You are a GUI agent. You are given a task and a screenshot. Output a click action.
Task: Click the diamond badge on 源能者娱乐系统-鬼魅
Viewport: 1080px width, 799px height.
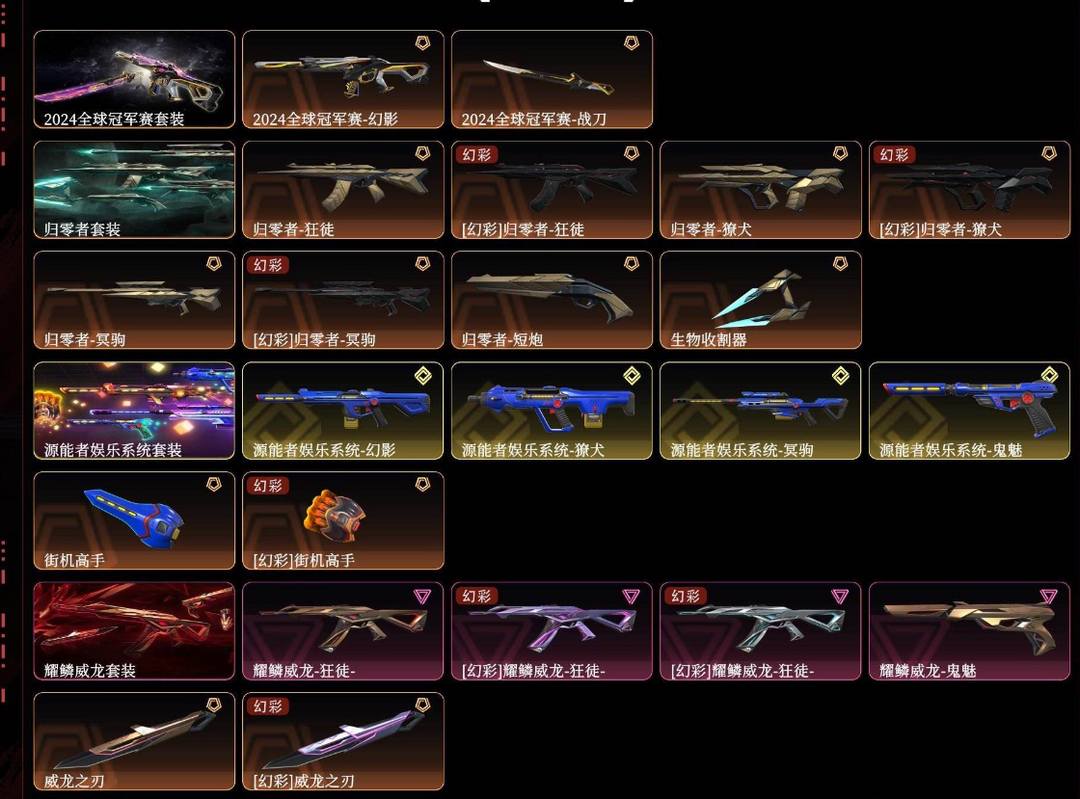(x=1048, y=375)
